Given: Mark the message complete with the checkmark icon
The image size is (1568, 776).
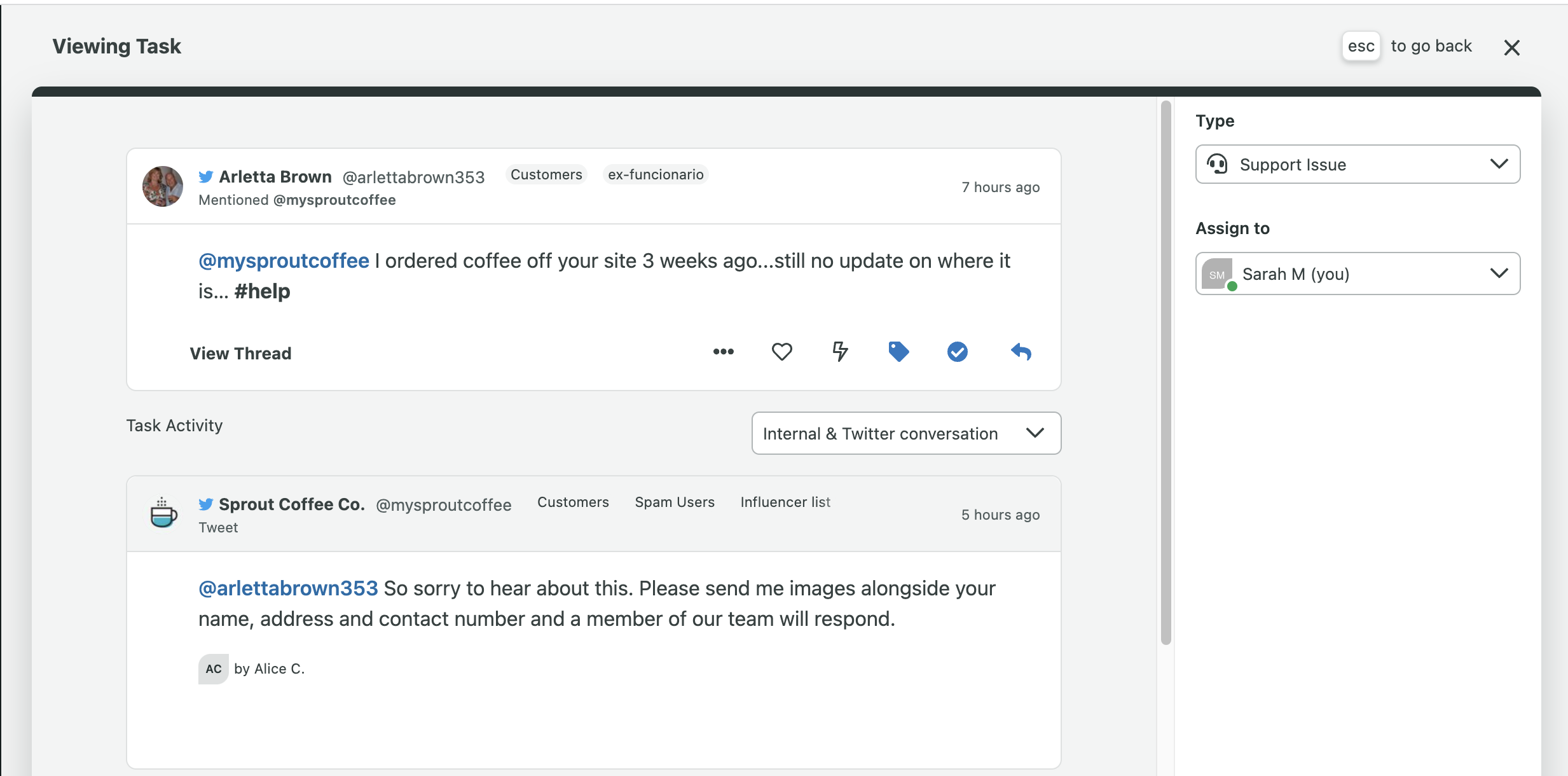Looking at the screenshot, I should pos(957,352).
